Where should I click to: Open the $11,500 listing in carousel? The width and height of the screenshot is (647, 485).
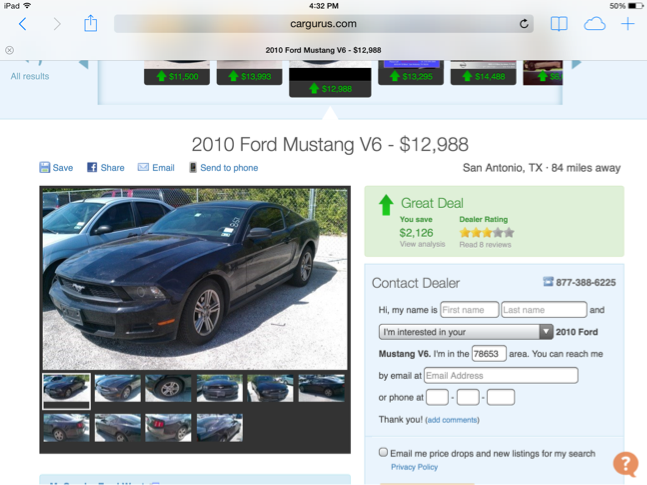pos(176,76)
